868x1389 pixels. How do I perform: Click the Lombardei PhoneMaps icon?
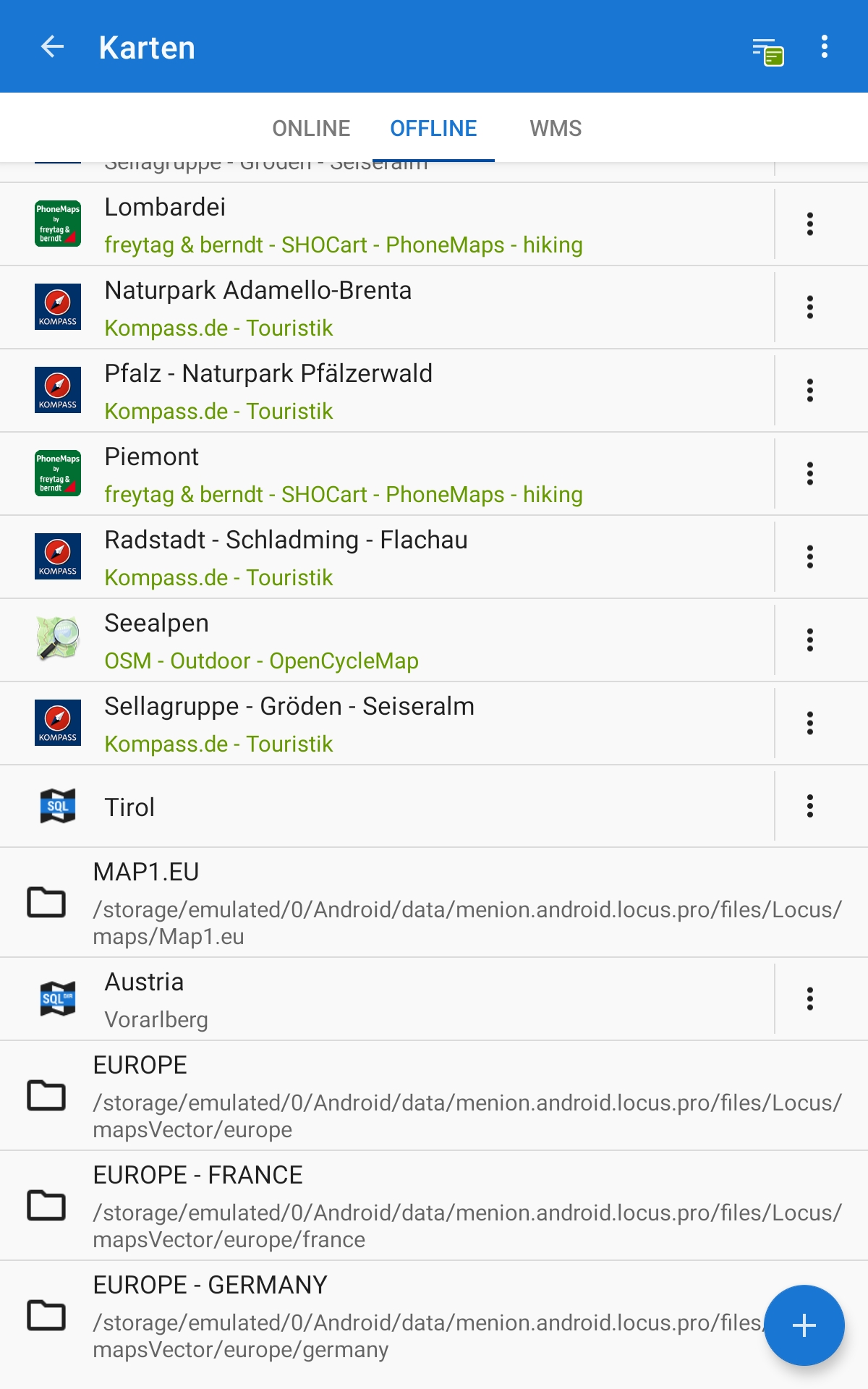tap(58, 224)
